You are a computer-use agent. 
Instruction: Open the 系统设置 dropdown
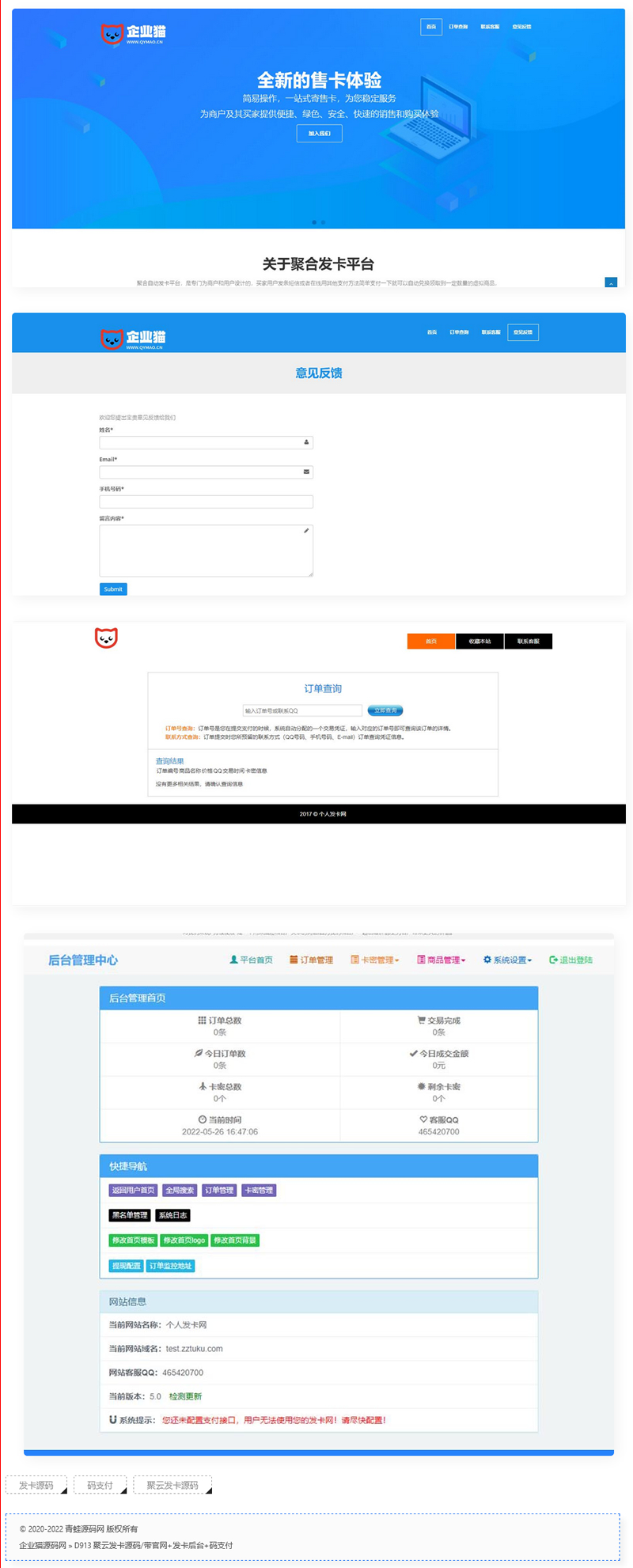[508, 960]
